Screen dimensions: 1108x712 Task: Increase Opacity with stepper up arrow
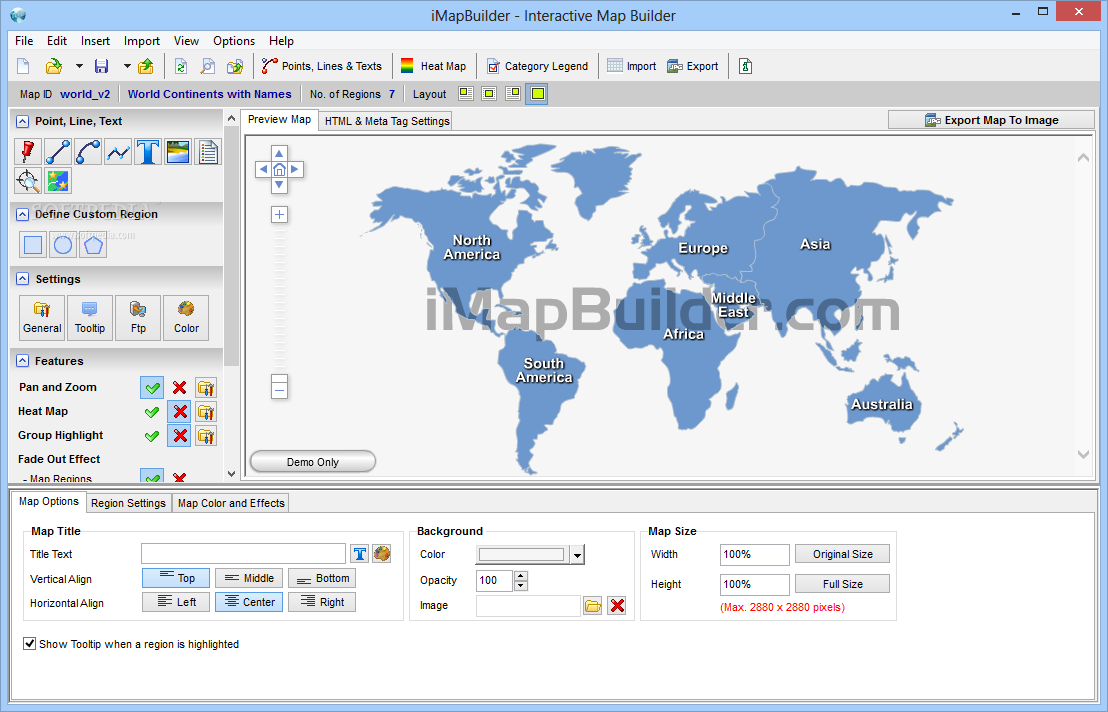coord(521,576)
